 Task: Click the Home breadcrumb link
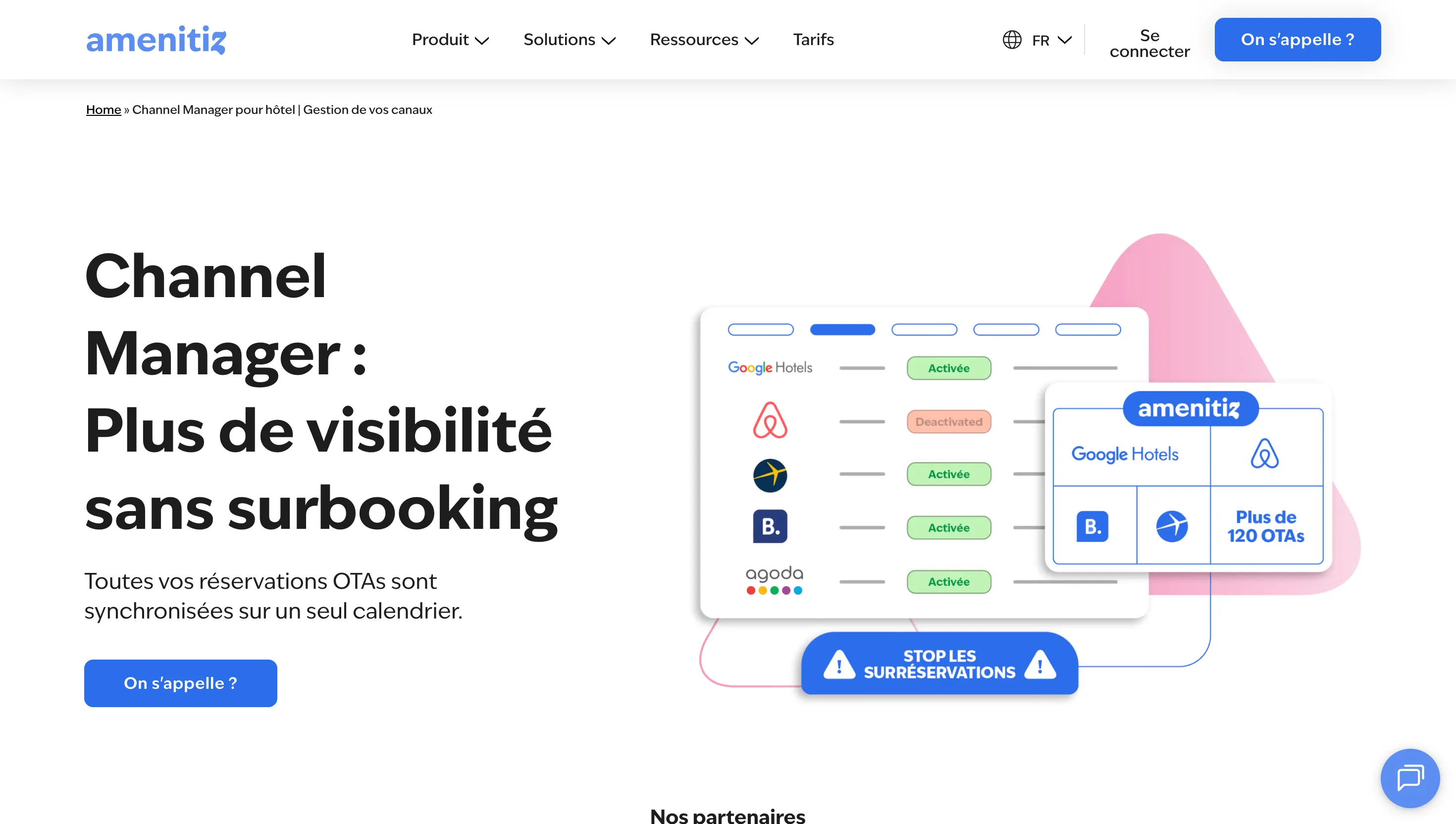[104, 110]
